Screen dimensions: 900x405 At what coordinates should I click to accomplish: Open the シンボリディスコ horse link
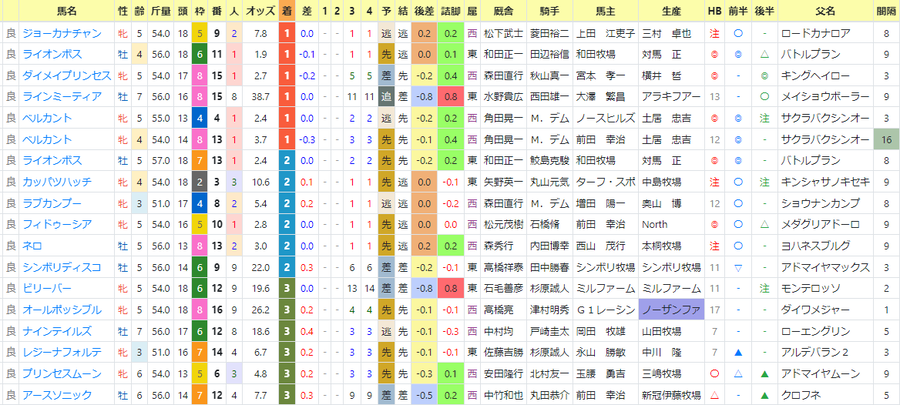61,267
